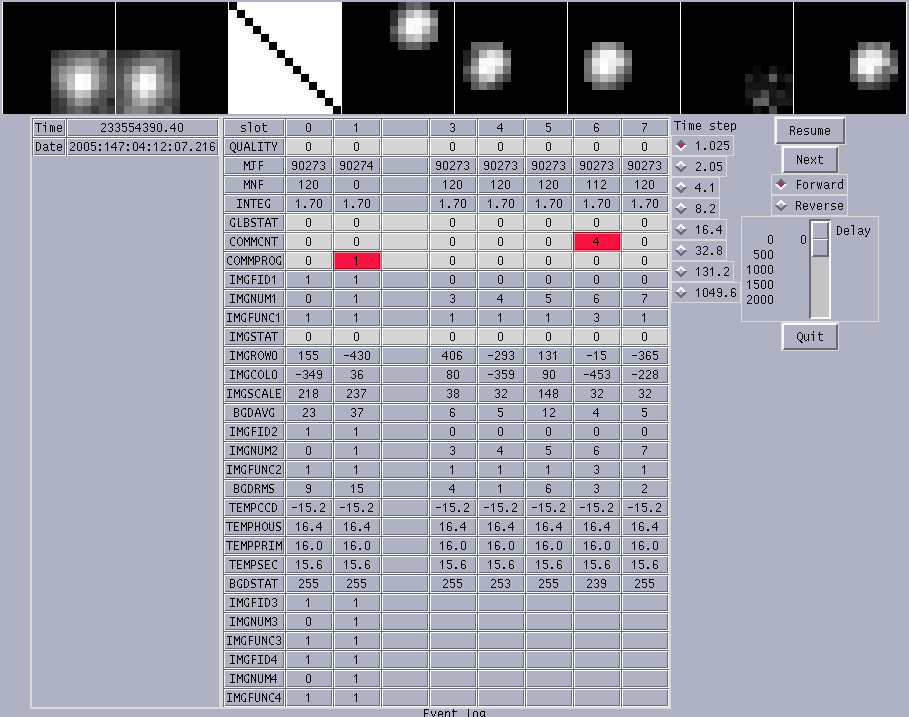The image size is (909, 717).
Task: Click the IMGSCALE value 237
Action: tap(357, 394)
